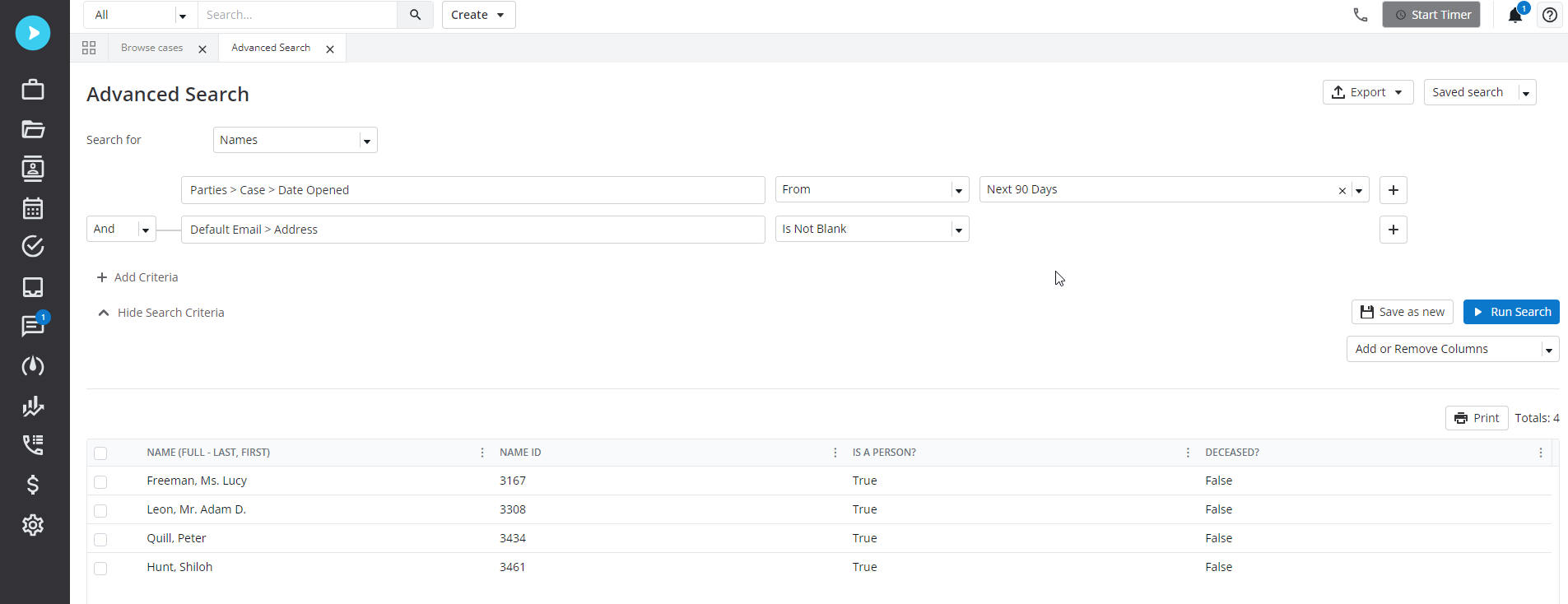The height and width of the screenshot is (604, 1568).
Task: Open the calendar icon in sidebar
Action: point(33,208)
